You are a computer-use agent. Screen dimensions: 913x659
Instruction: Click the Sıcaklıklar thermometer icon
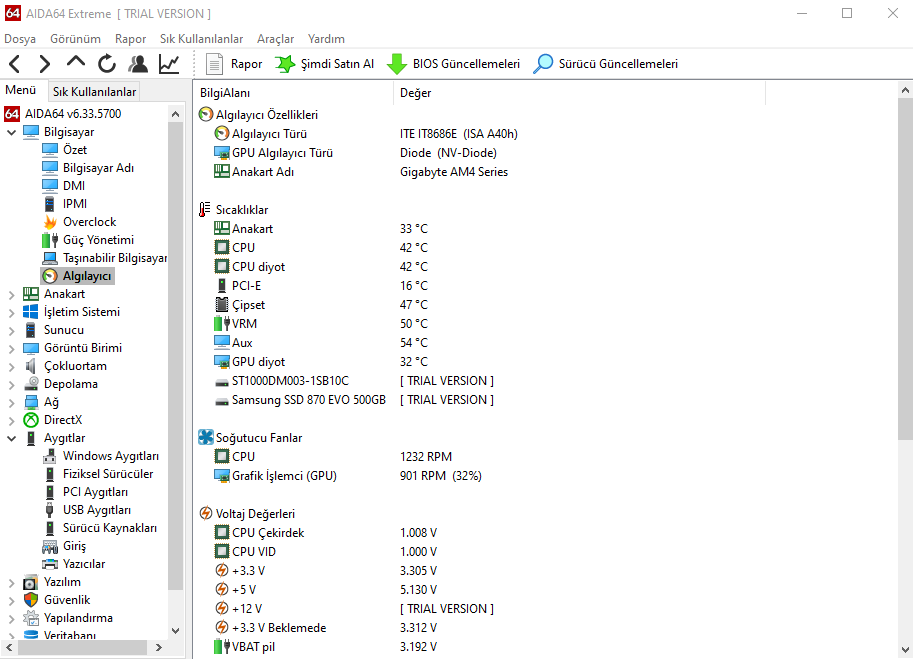(x=204, y=210)
